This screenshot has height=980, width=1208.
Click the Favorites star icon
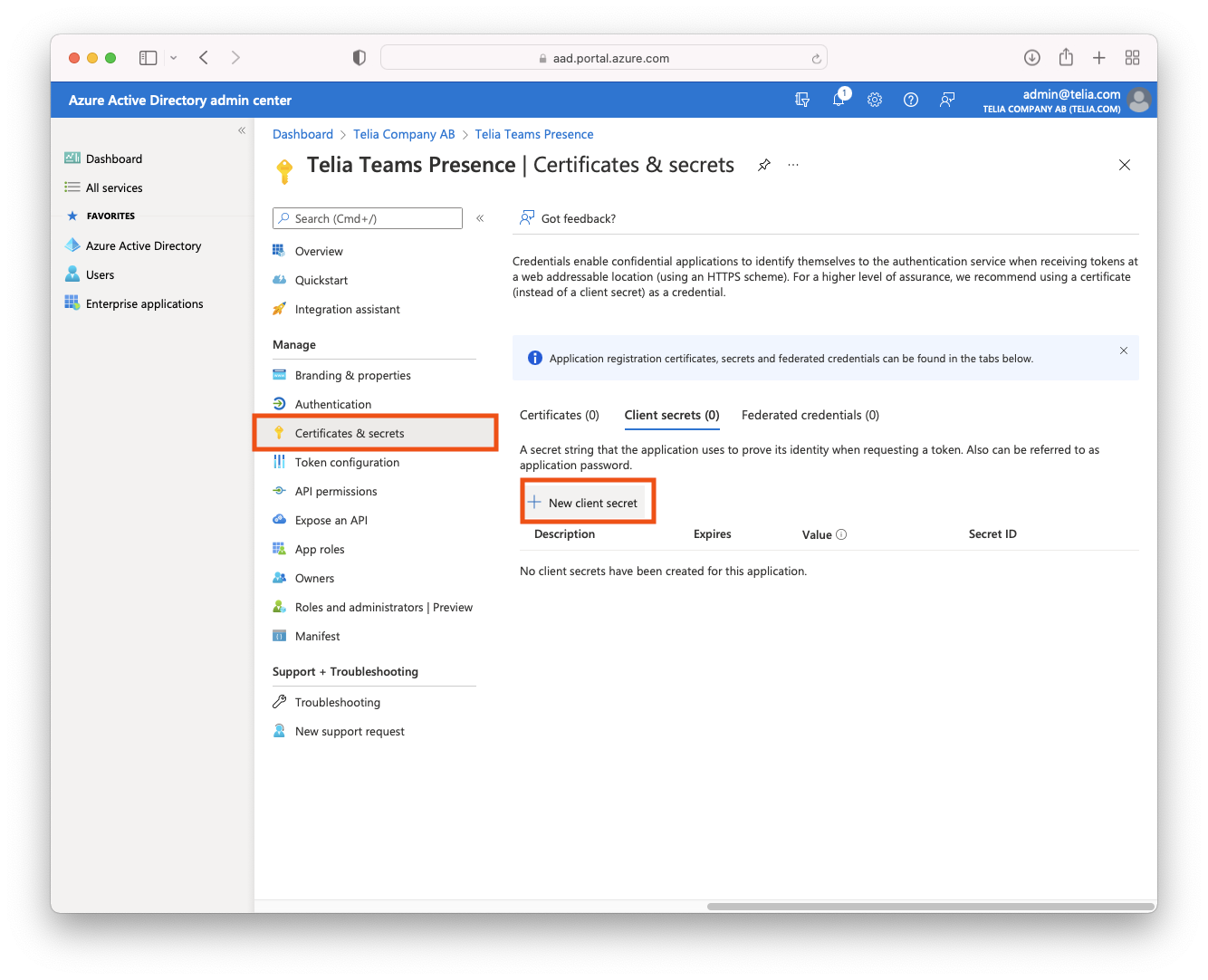click(x=72, y=216)
